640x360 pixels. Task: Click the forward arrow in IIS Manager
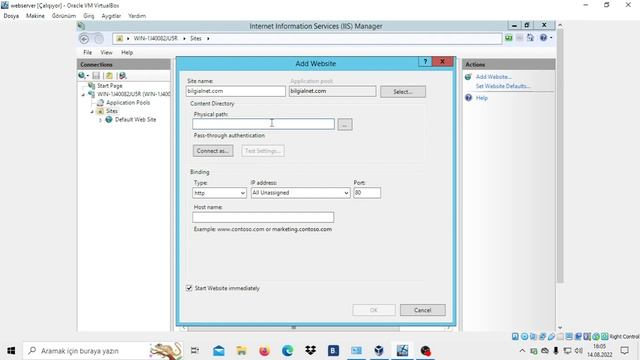pos(98,39)
